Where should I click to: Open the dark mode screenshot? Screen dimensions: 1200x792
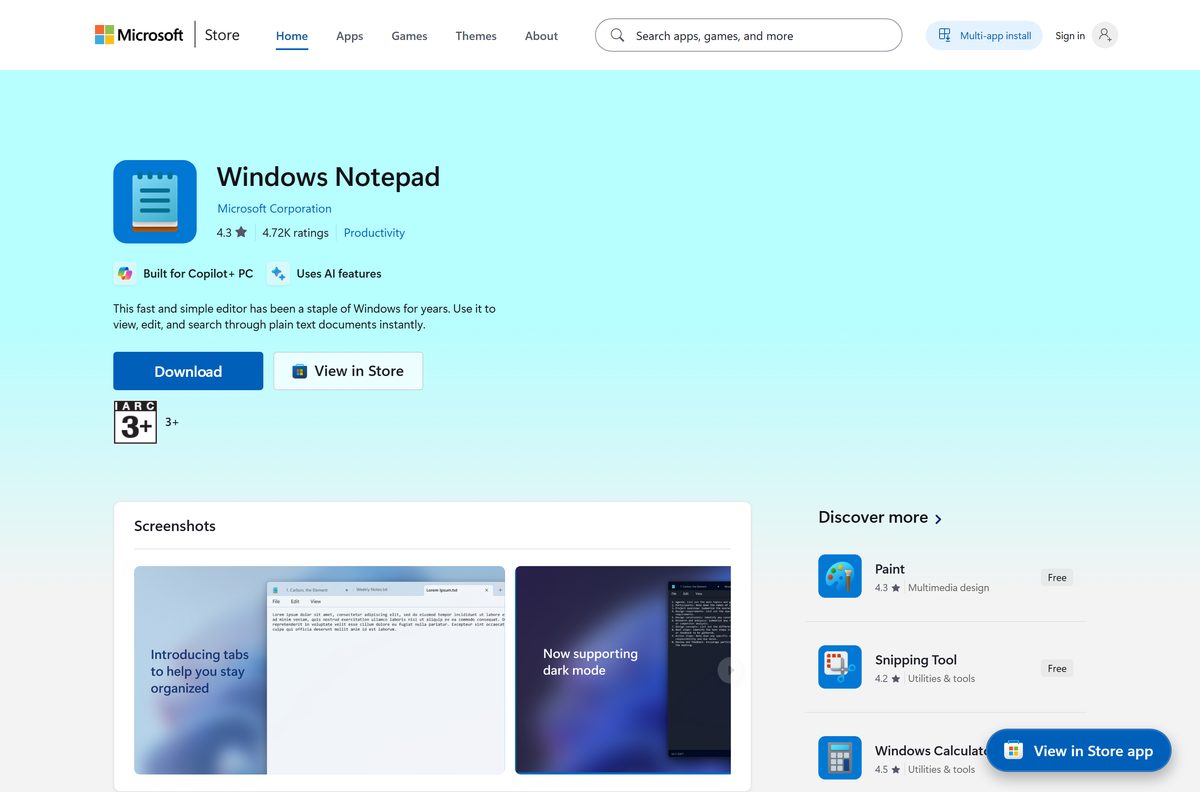623,670
